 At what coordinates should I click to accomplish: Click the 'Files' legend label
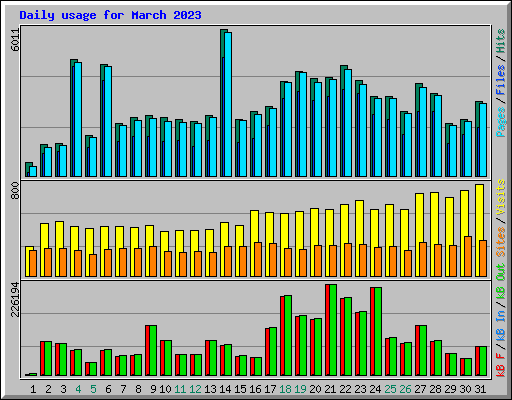click(500, 80)
